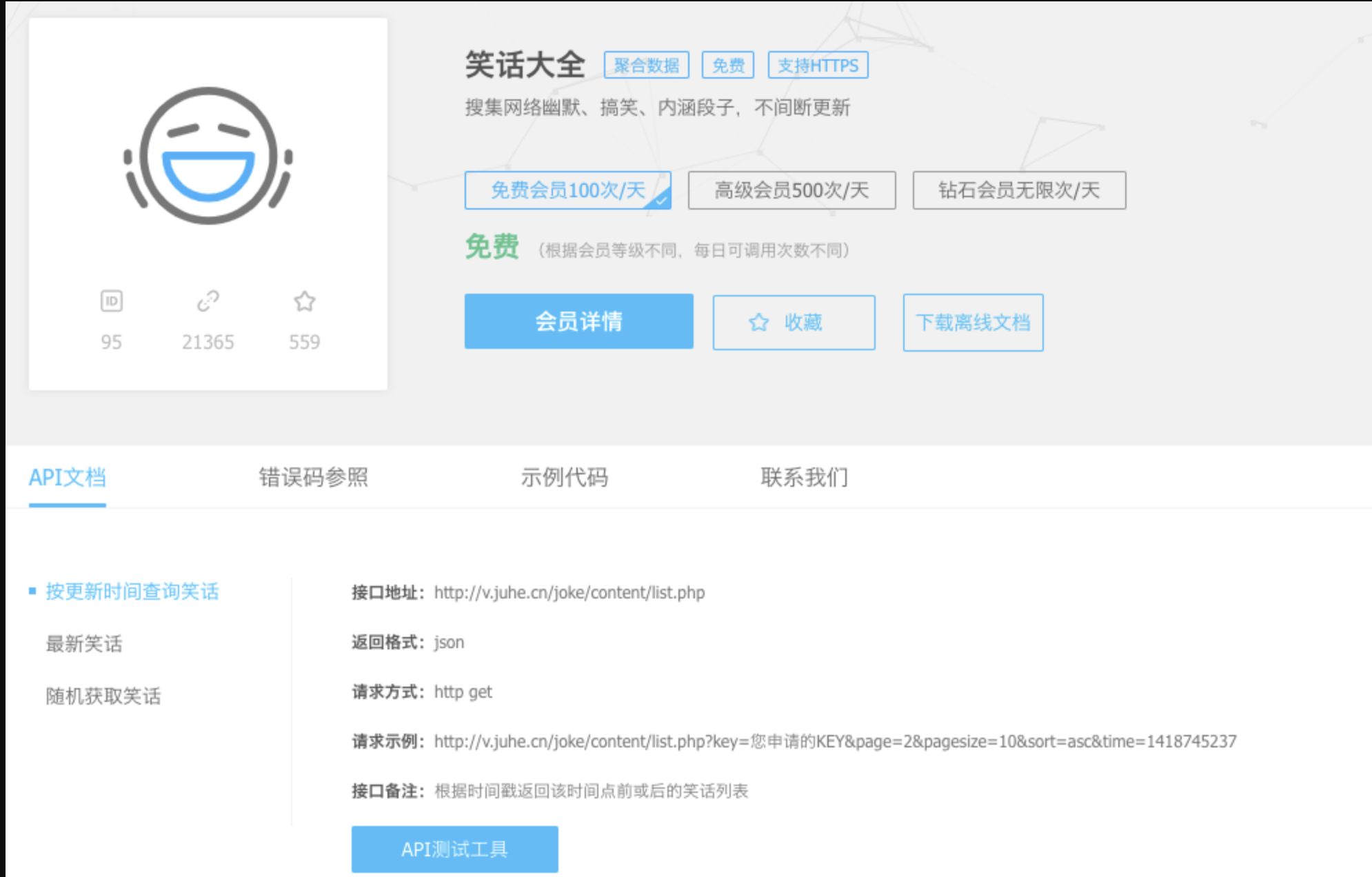Select the 免费会员100次/天 plan option
The width and height of the screenshot is (1372, 877).
567,190
